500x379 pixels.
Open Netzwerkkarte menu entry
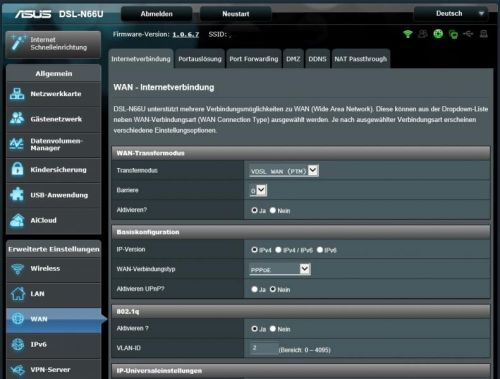54,94
